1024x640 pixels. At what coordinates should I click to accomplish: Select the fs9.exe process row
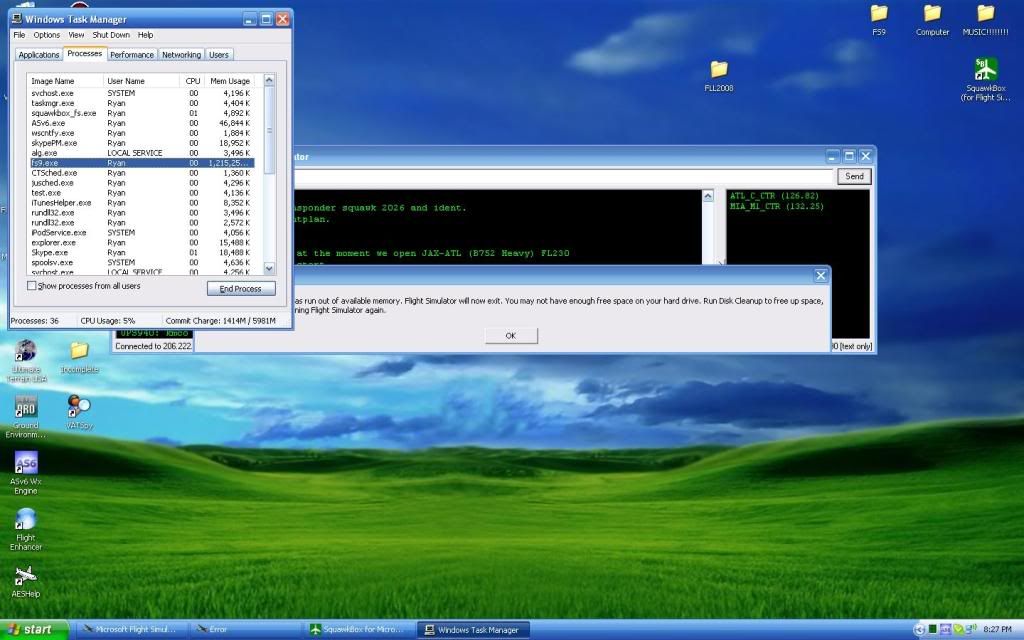pos(140,162)
